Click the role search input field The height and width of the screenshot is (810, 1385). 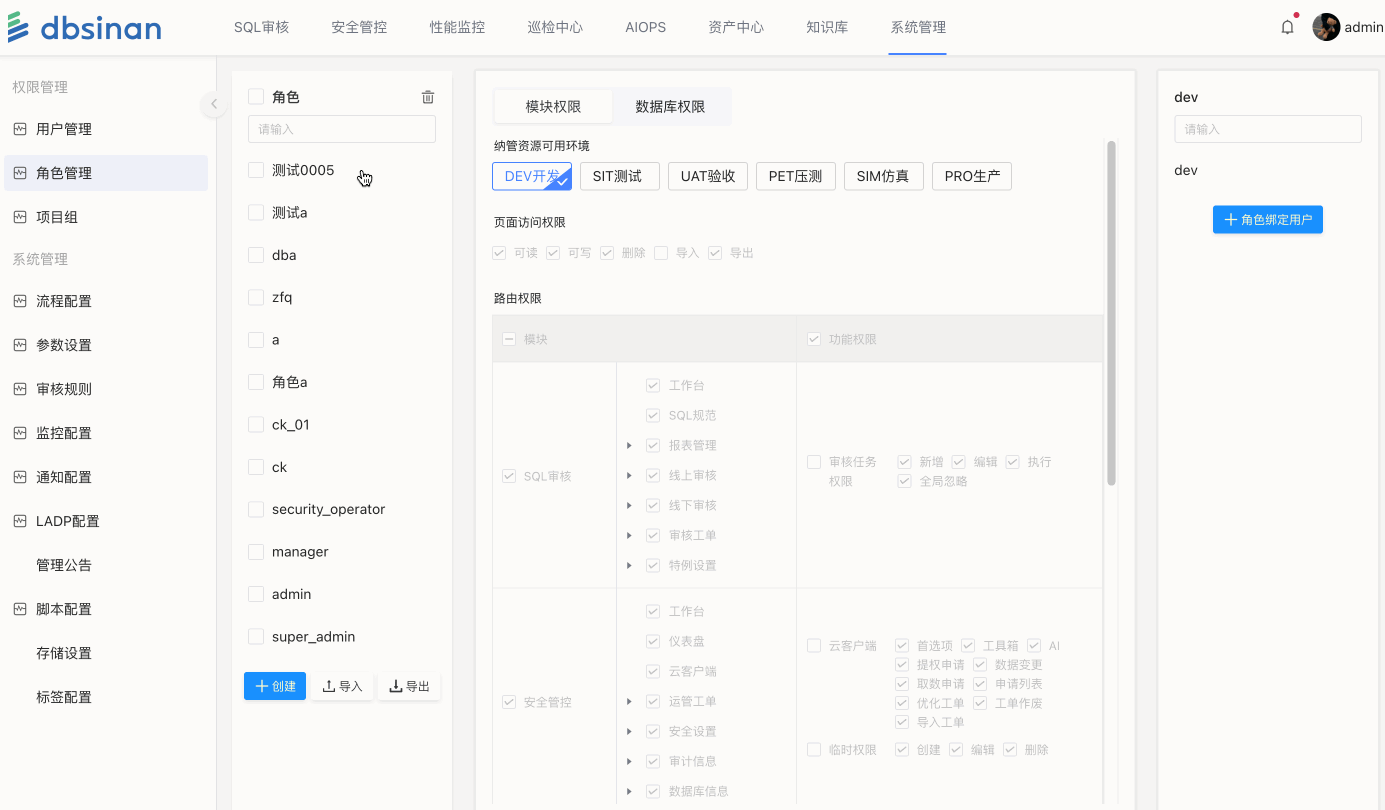point(342,129)
